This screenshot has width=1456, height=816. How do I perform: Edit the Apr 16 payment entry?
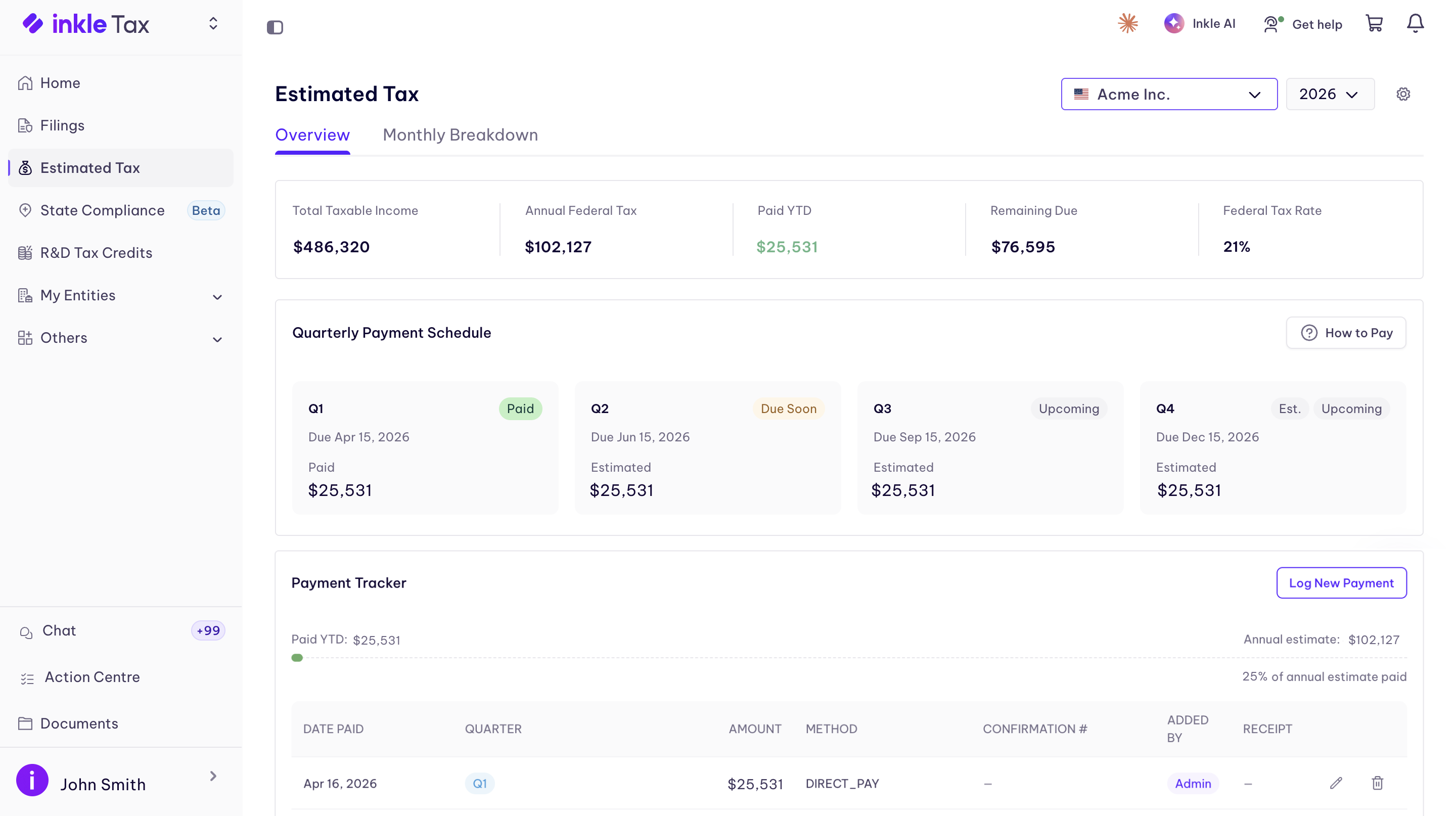(1336, 783)
